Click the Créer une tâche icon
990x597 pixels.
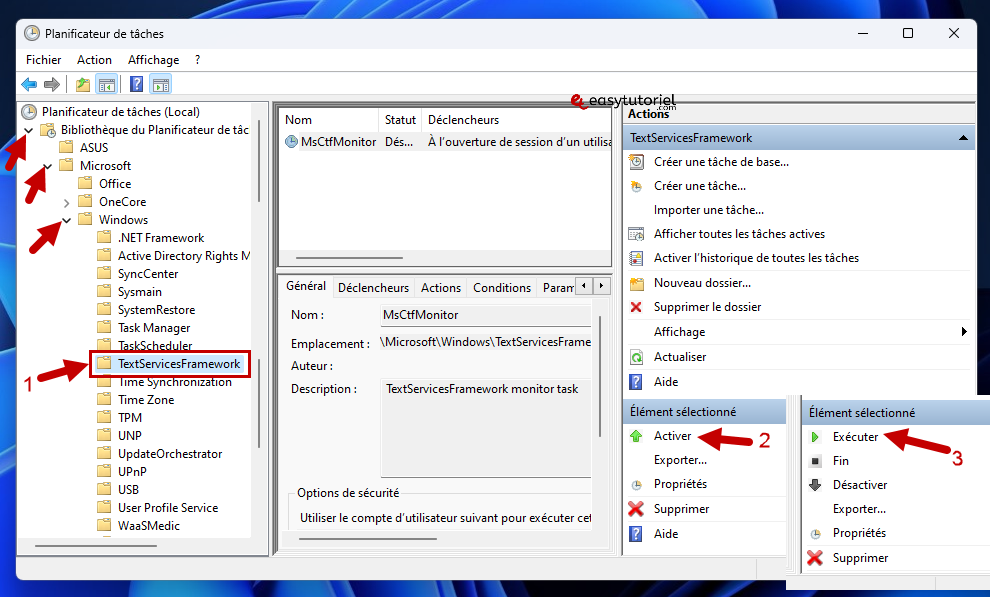tap(636, 186)
